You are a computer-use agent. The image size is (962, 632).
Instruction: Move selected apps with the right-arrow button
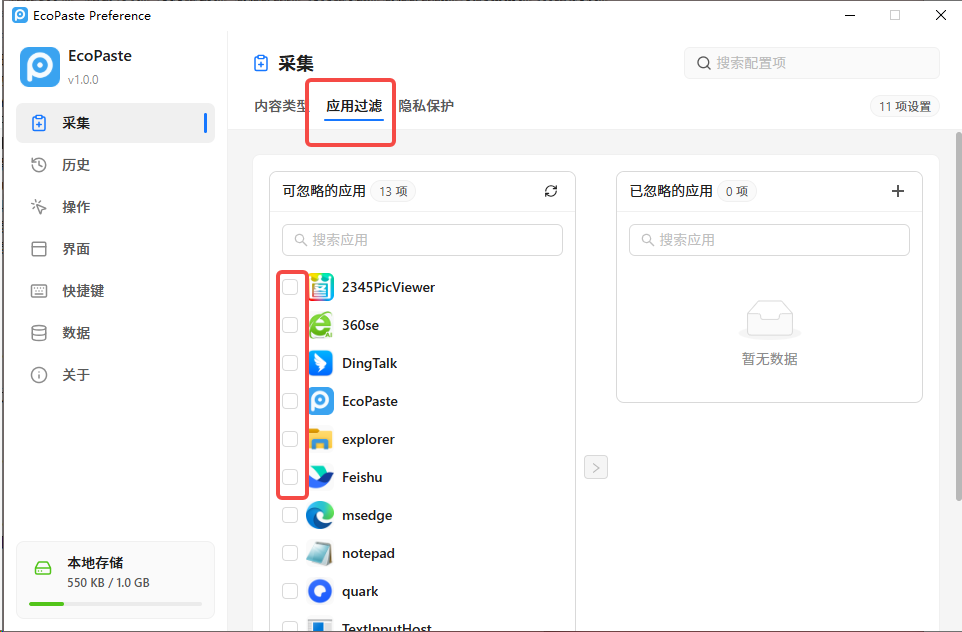click(596, 468)
